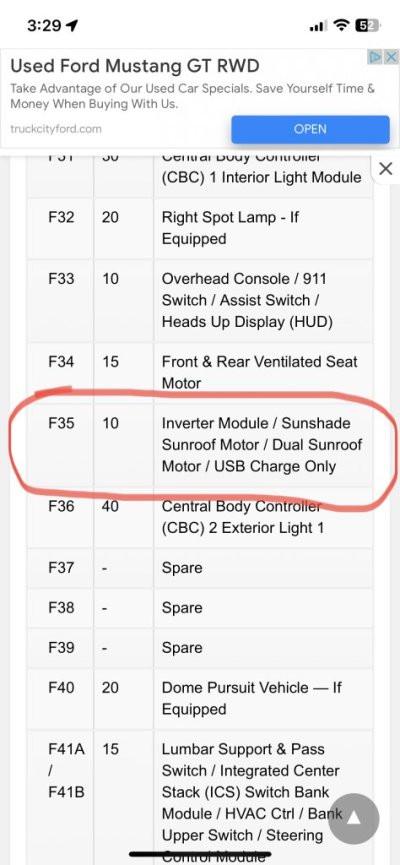Open the truckcityford.com ad link
This screenshot has width=400, height=865.
click(x=56, y=129)
